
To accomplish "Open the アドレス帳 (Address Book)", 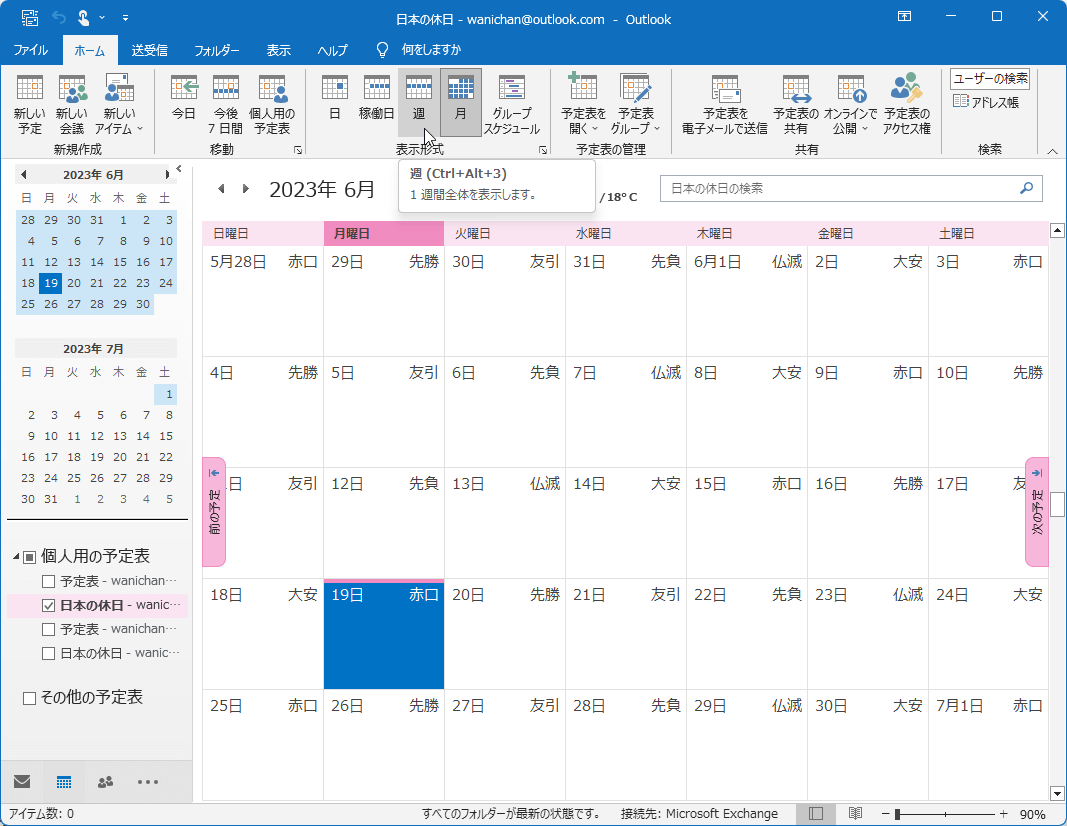I will point(986,102).
